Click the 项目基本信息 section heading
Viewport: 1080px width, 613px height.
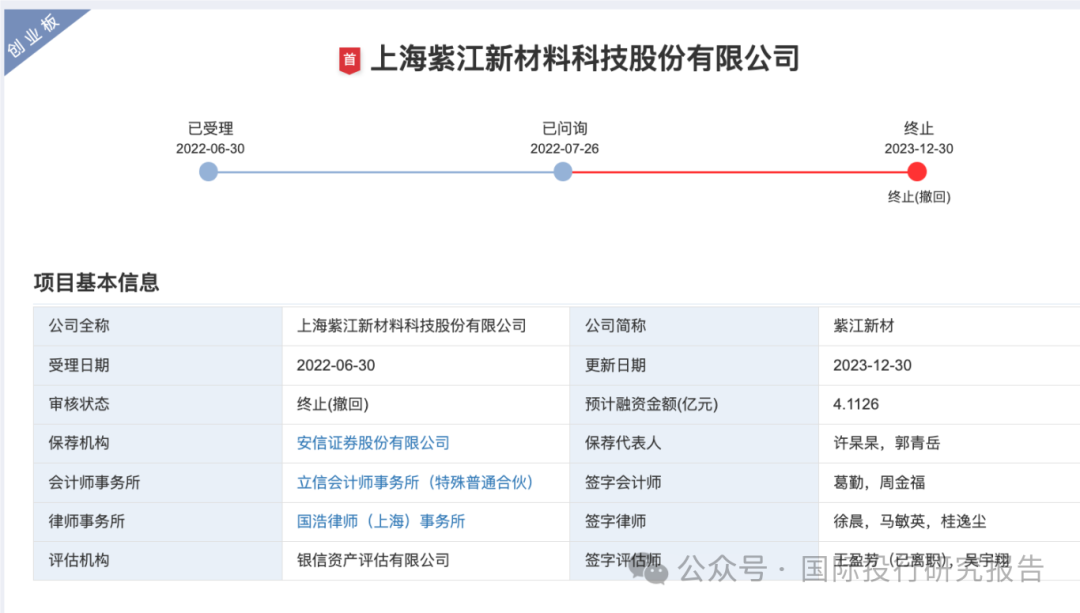96,283
